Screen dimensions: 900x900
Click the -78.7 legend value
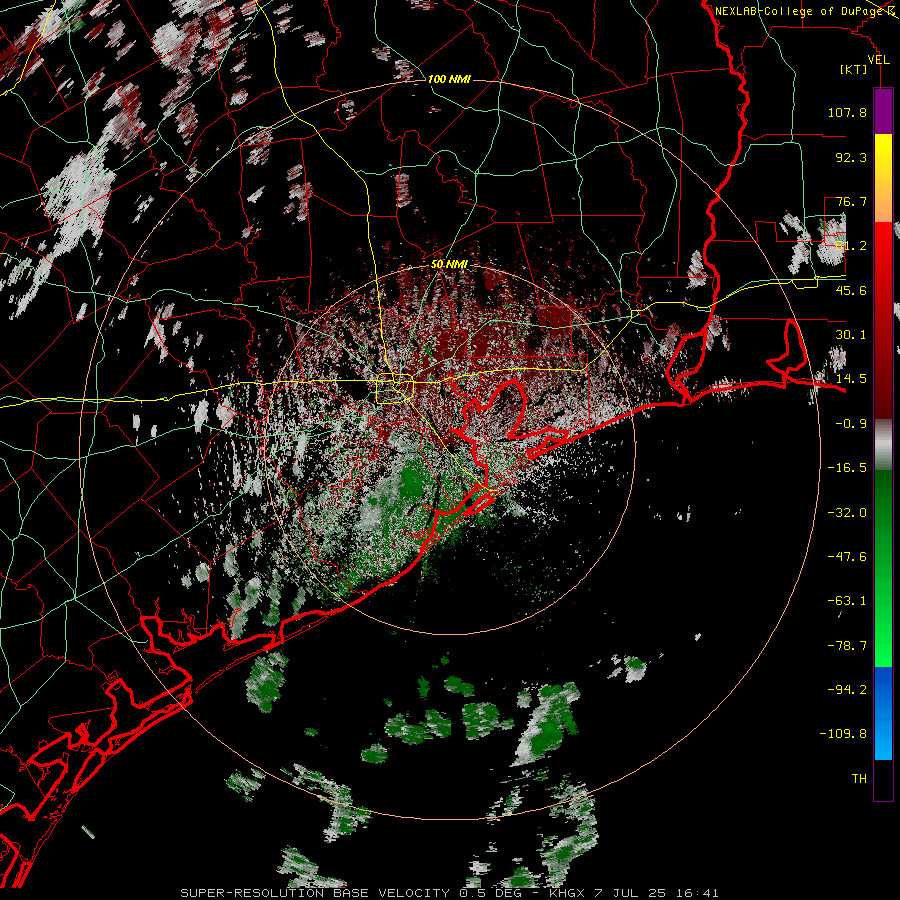[847, 646]
